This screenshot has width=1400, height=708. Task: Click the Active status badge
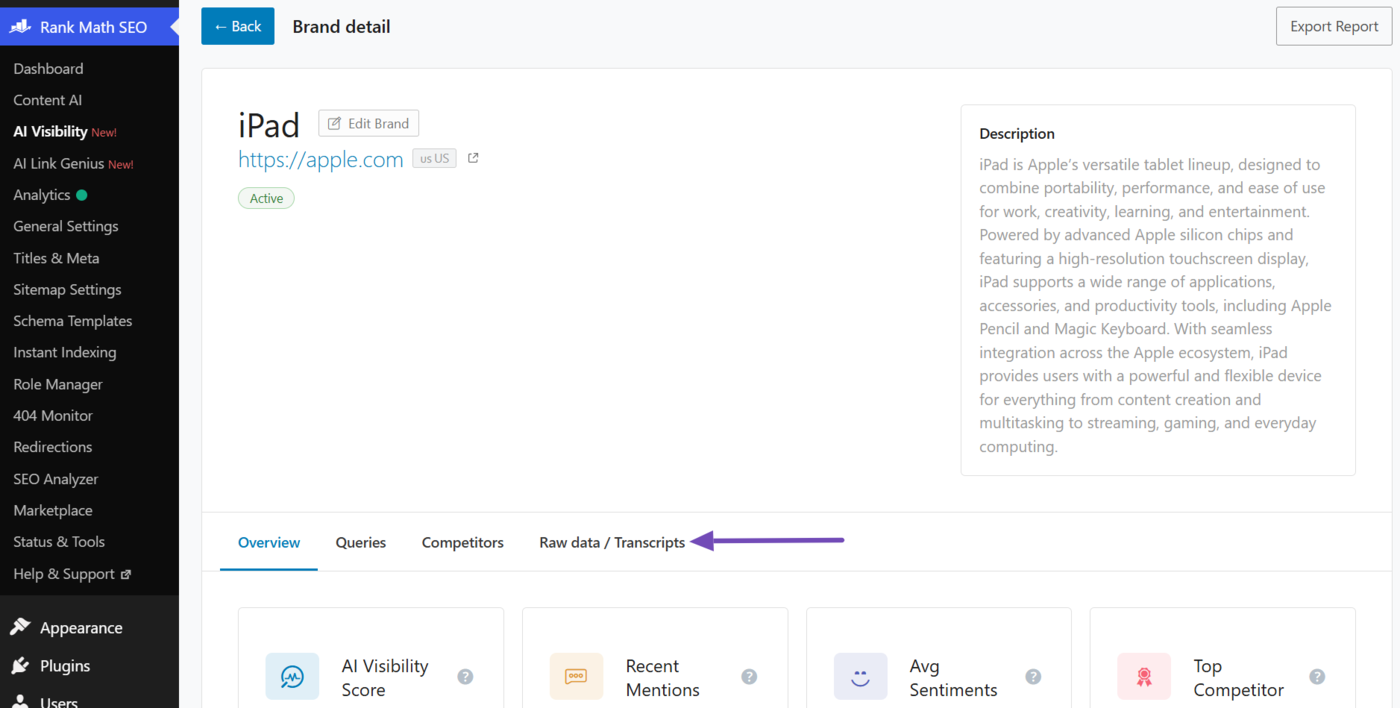(266, 198)
